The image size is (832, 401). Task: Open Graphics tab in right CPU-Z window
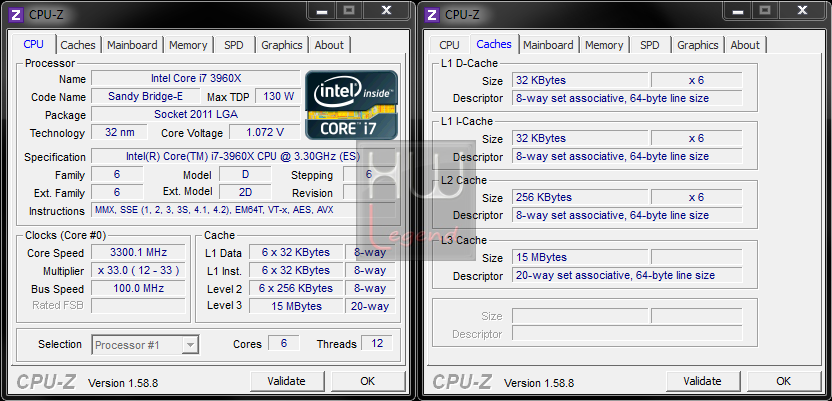click(x=698, y=45)
